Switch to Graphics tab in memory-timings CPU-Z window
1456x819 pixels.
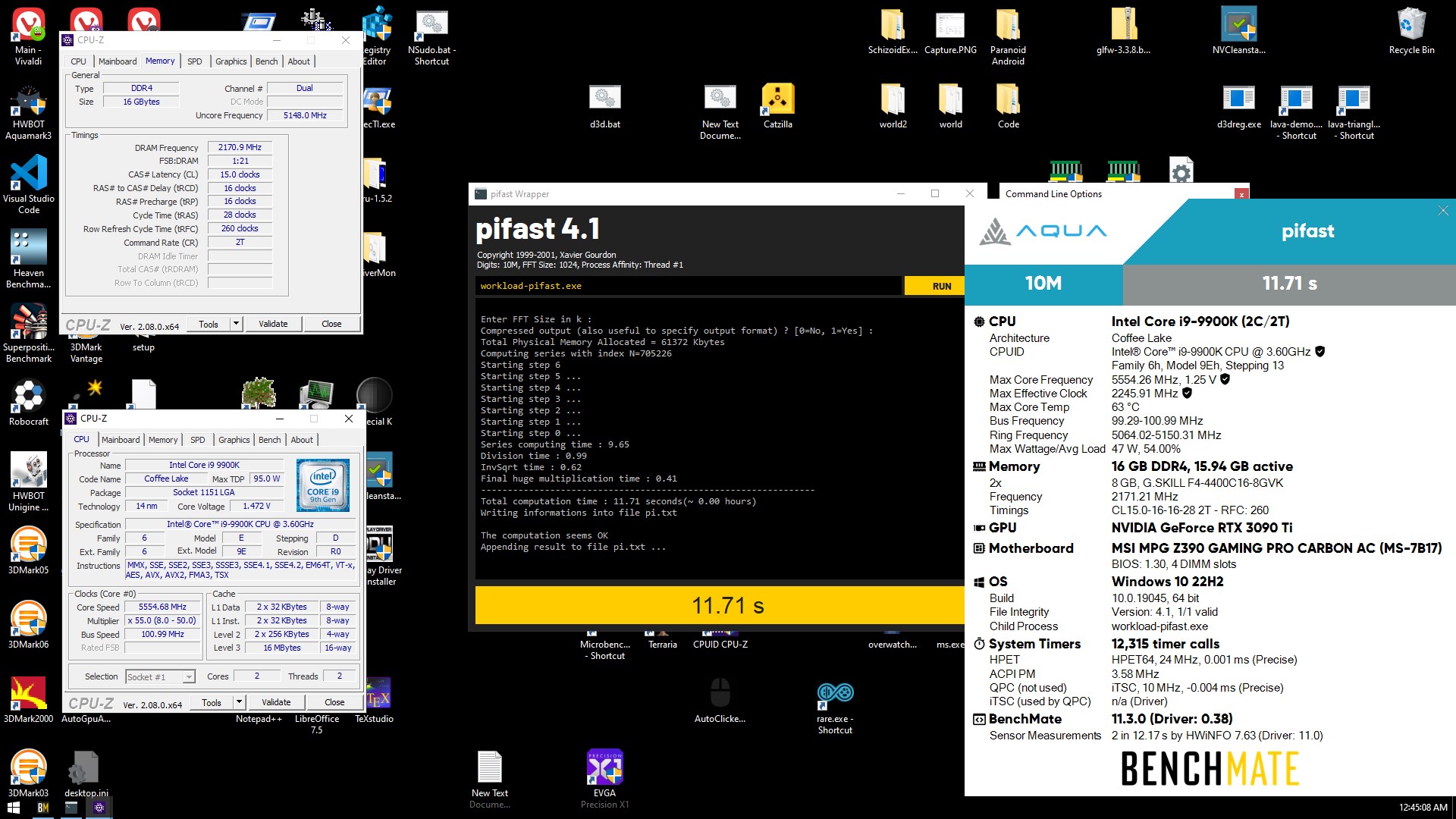[x=231, y=61]
